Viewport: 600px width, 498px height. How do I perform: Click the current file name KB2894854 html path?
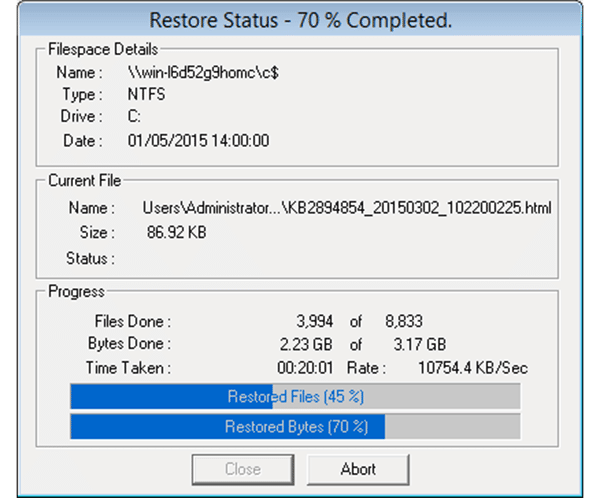click(347, 208)
